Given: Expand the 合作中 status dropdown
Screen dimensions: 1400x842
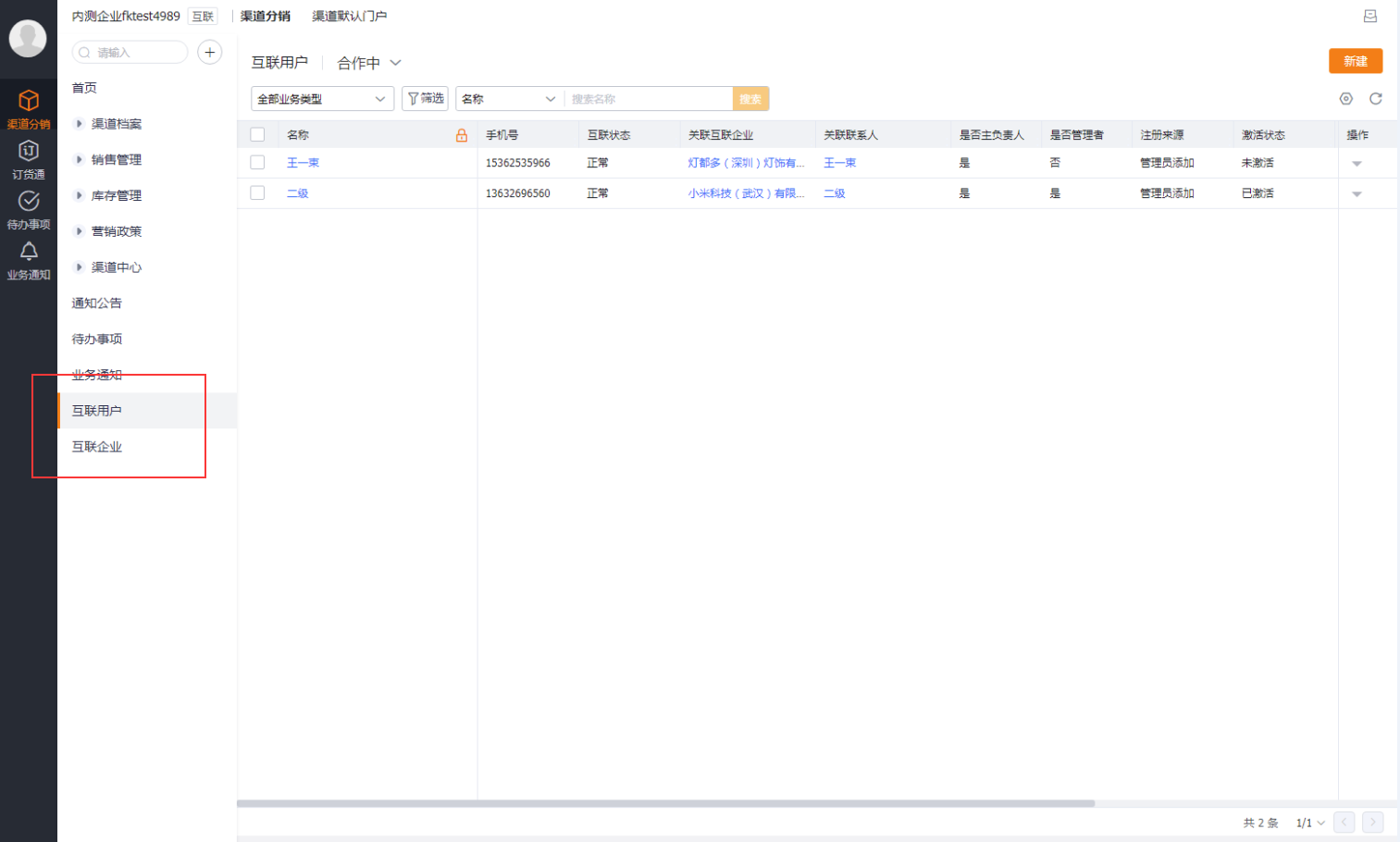Looking at the screenshot, I should click(369, 63).
